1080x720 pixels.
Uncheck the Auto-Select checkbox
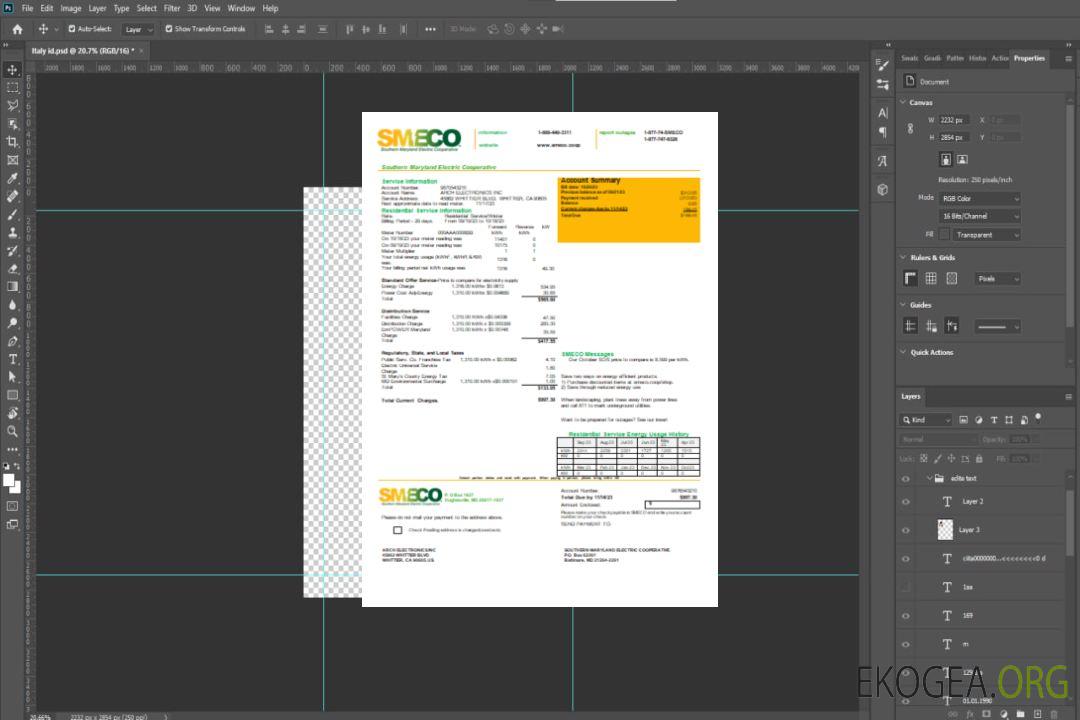tap(71, 29)
